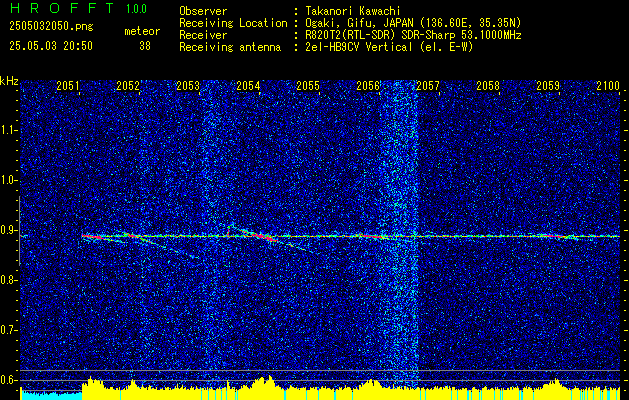Click the Observer field label
This screenshot has width=629, height=400.
pos(203,11)
